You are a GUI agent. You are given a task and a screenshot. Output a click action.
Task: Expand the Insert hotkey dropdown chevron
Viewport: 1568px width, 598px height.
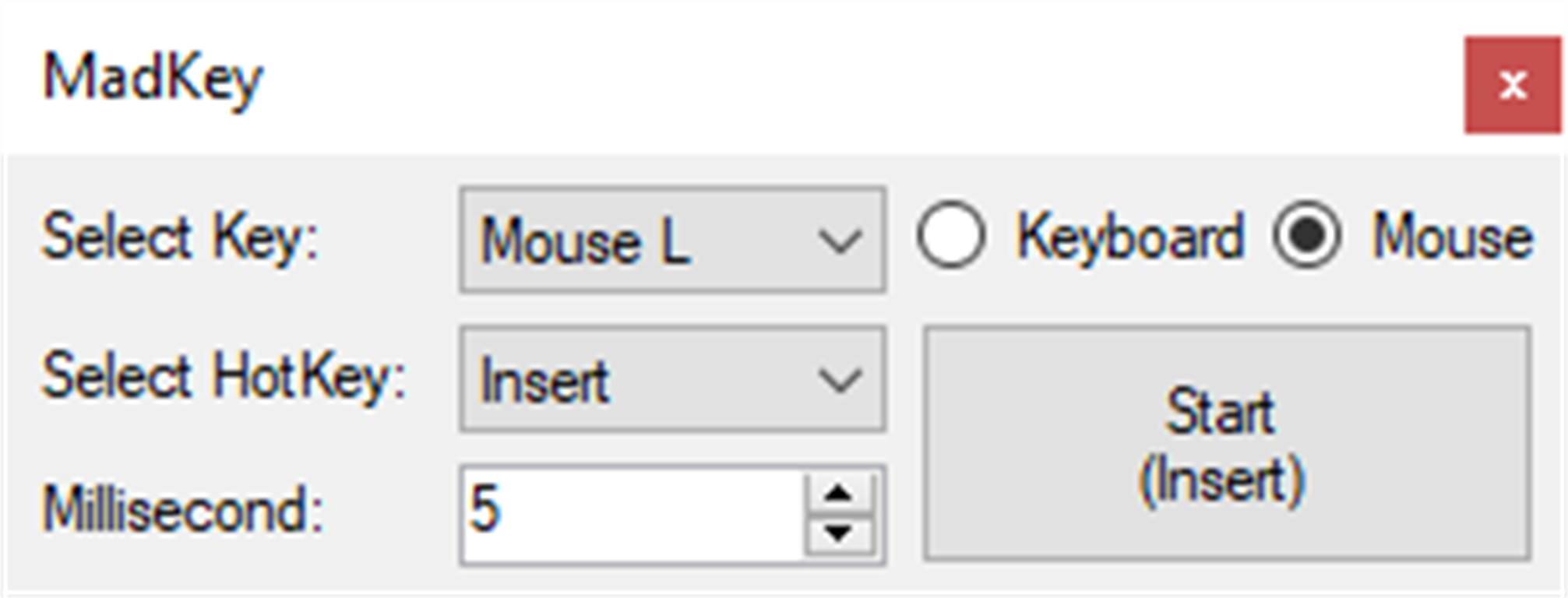pyautogui.click(x=840, y=381)
